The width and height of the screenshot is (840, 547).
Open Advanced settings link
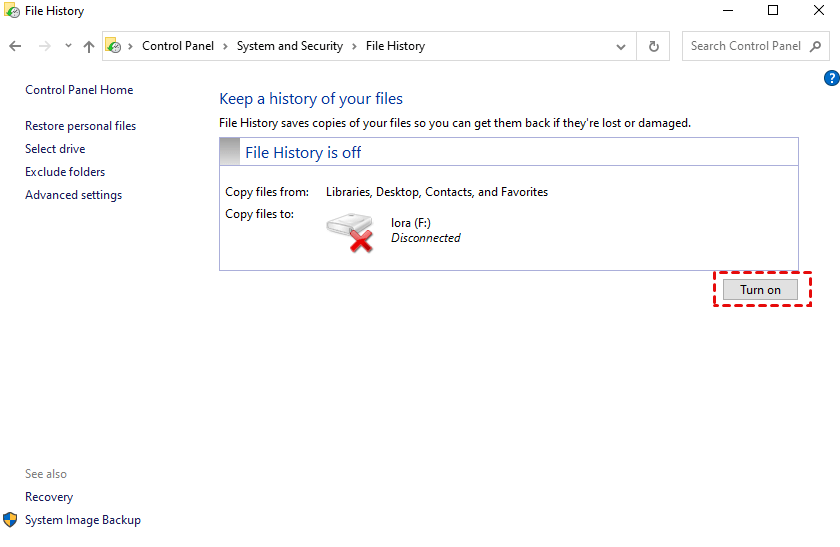click(73, 195)
